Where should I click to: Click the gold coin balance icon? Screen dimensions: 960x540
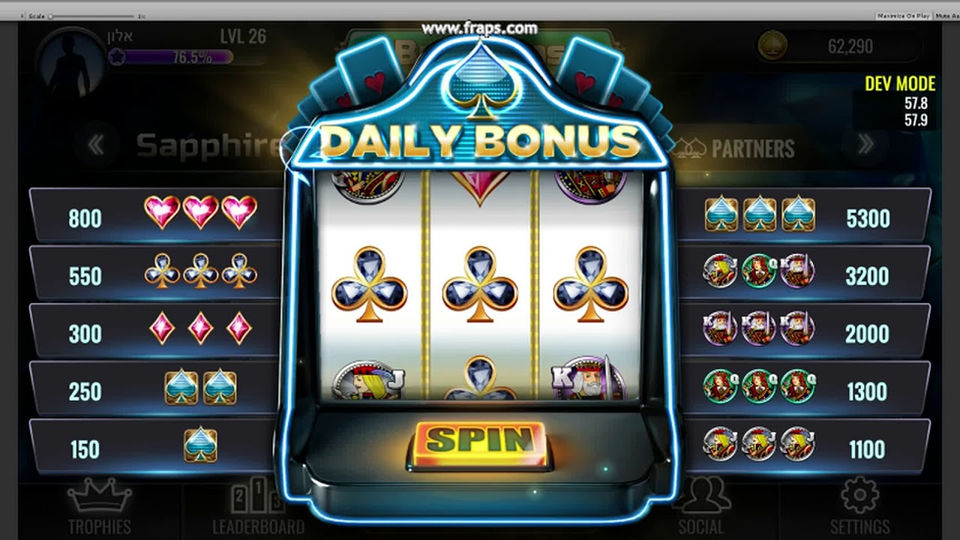(773, 45)
